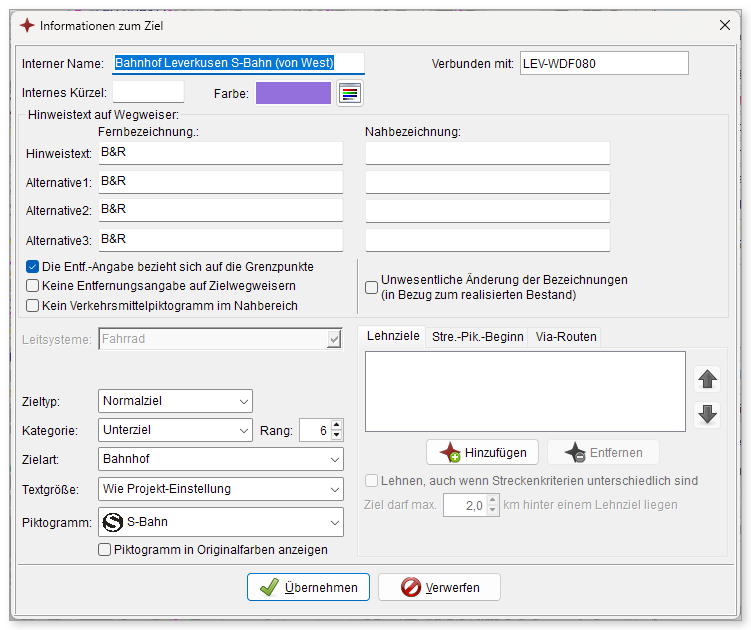The image size is (751, 630).
Task: Expand the Kategorie Unterziel dropdown
Action: point(244,431)
